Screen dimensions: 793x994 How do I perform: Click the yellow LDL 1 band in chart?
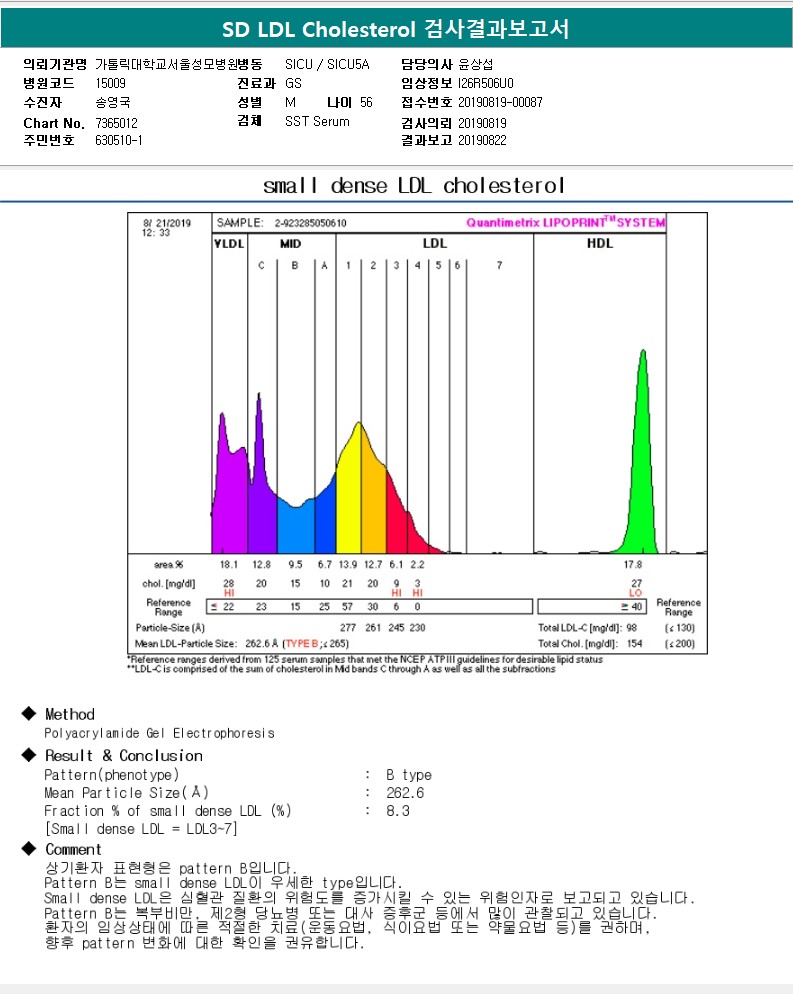(x=349, y=501)
